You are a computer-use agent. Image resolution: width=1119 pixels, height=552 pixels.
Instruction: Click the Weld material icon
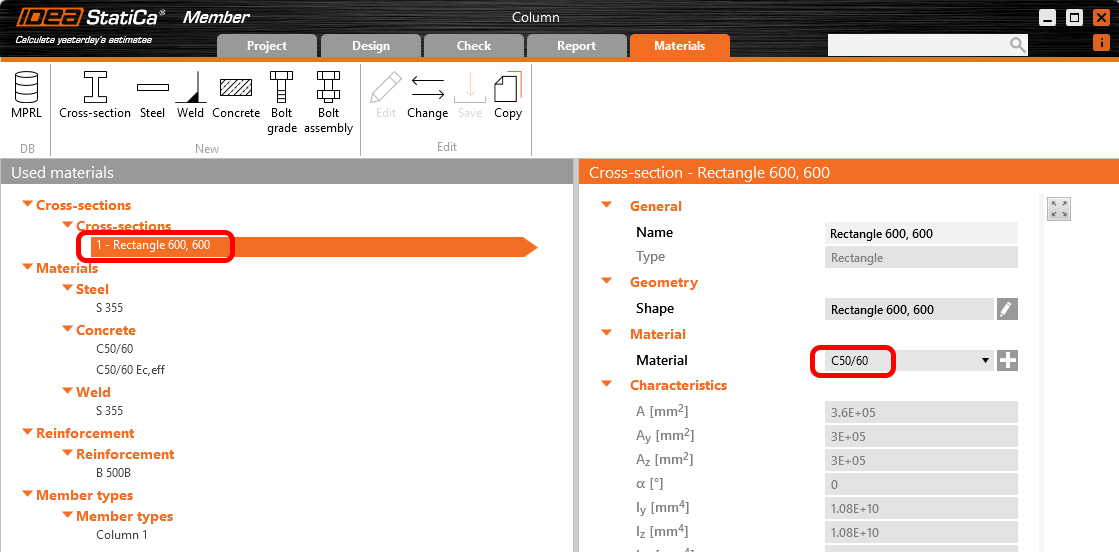coord(190,95)
